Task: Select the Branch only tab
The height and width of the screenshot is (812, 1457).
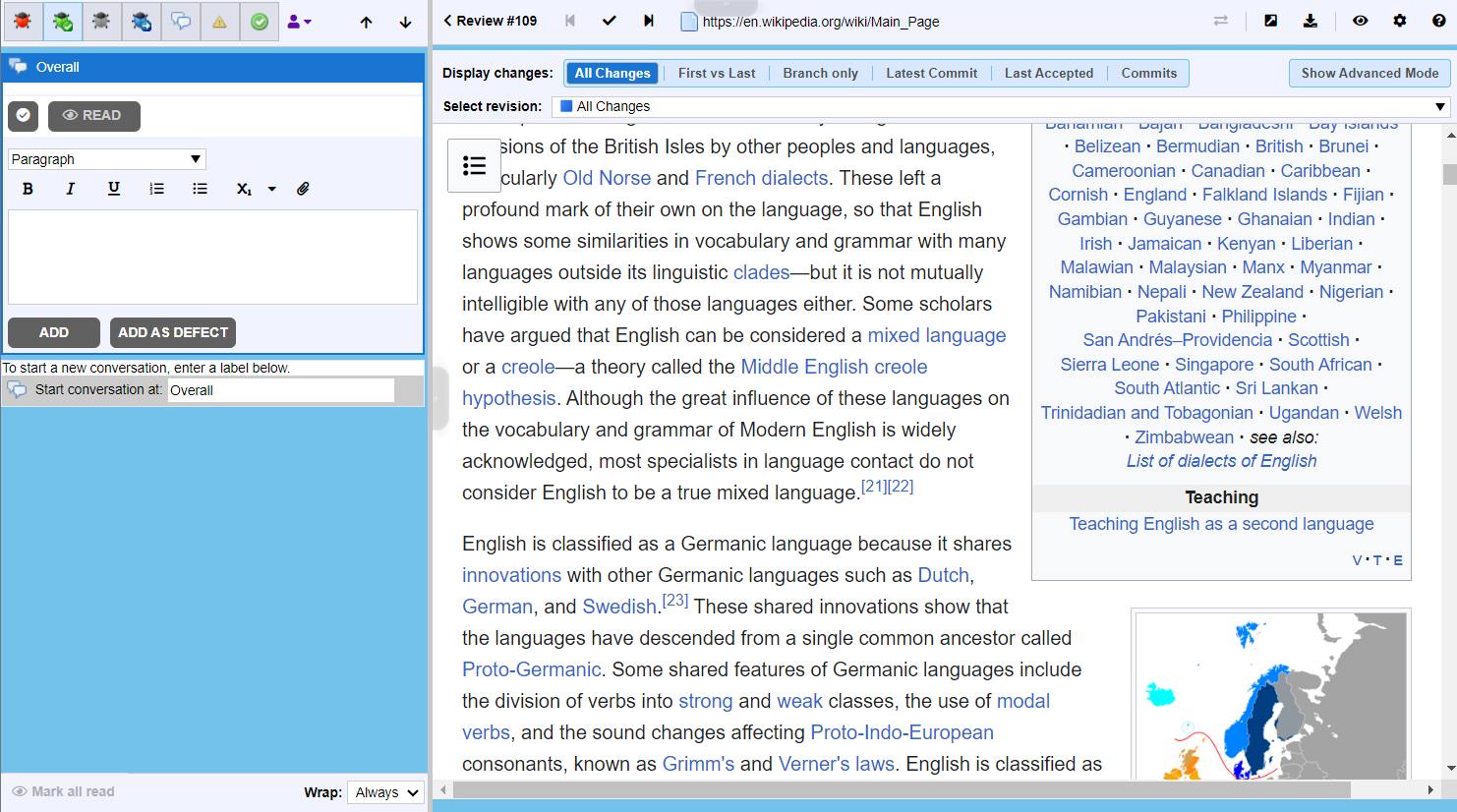Action: [820, 73]
